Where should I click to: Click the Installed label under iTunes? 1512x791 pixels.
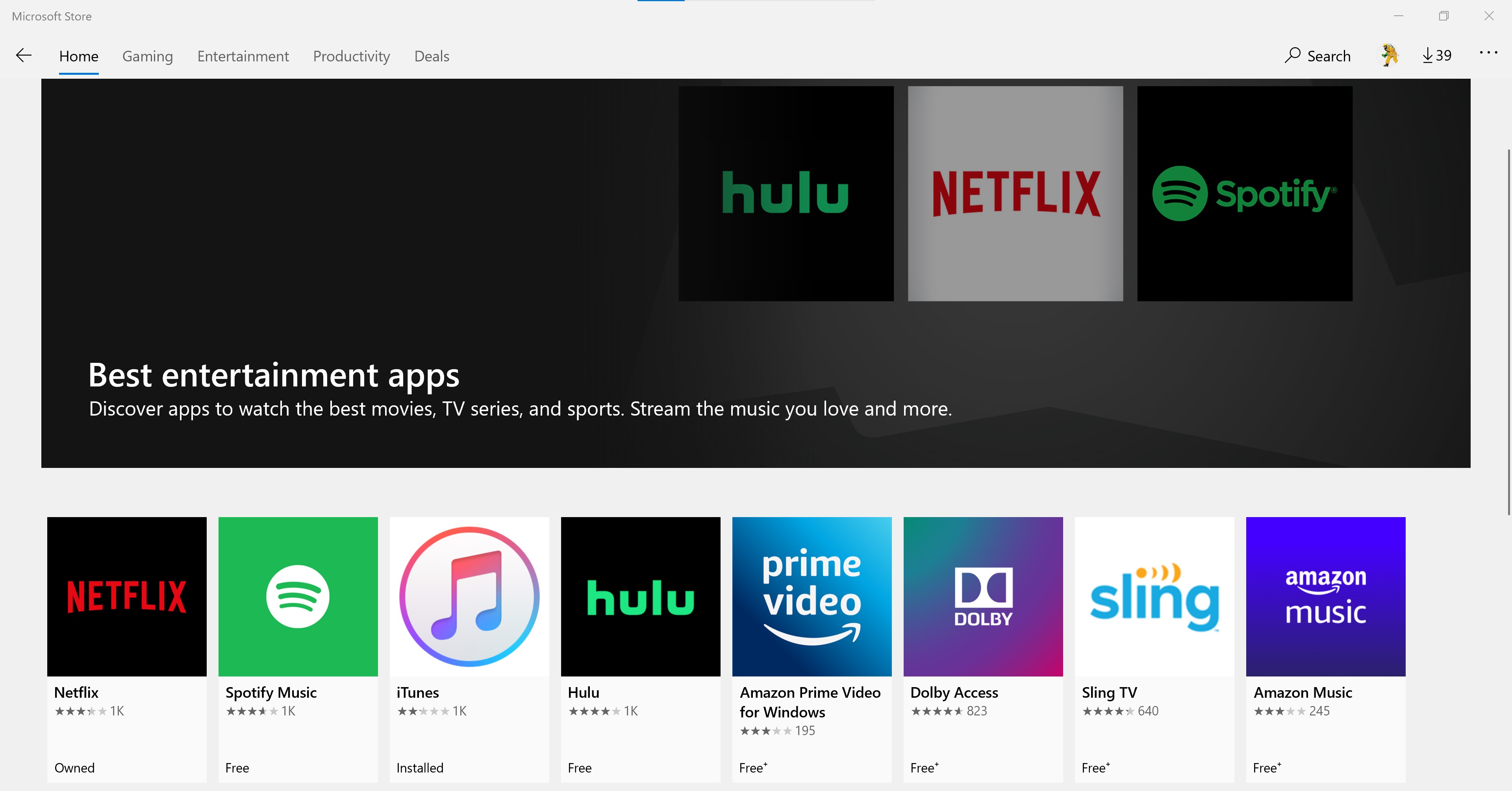tap(420, 768)
